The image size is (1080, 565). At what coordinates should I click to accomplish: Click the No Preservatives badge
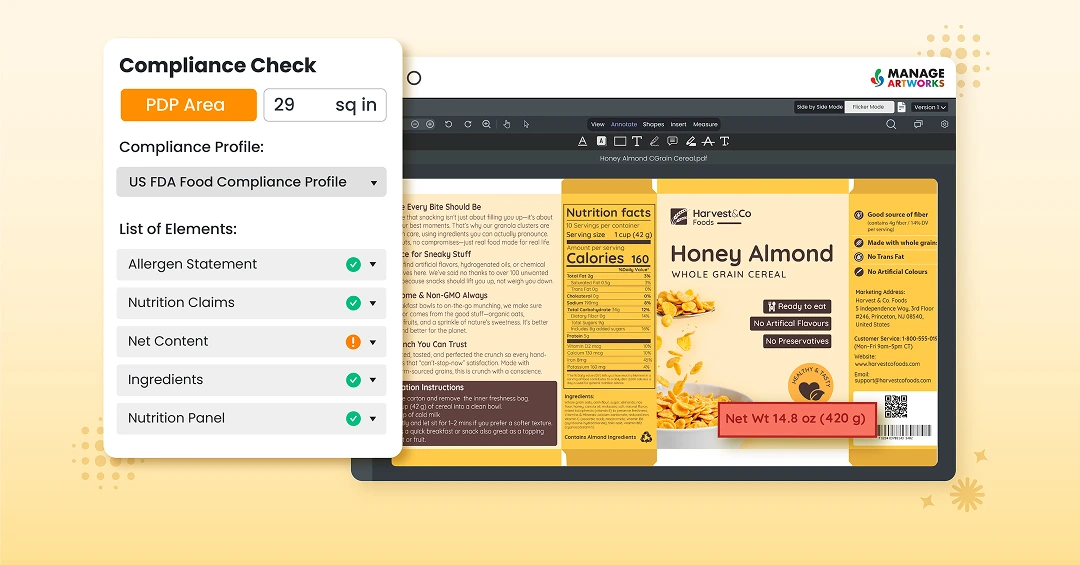coord(797,341)
